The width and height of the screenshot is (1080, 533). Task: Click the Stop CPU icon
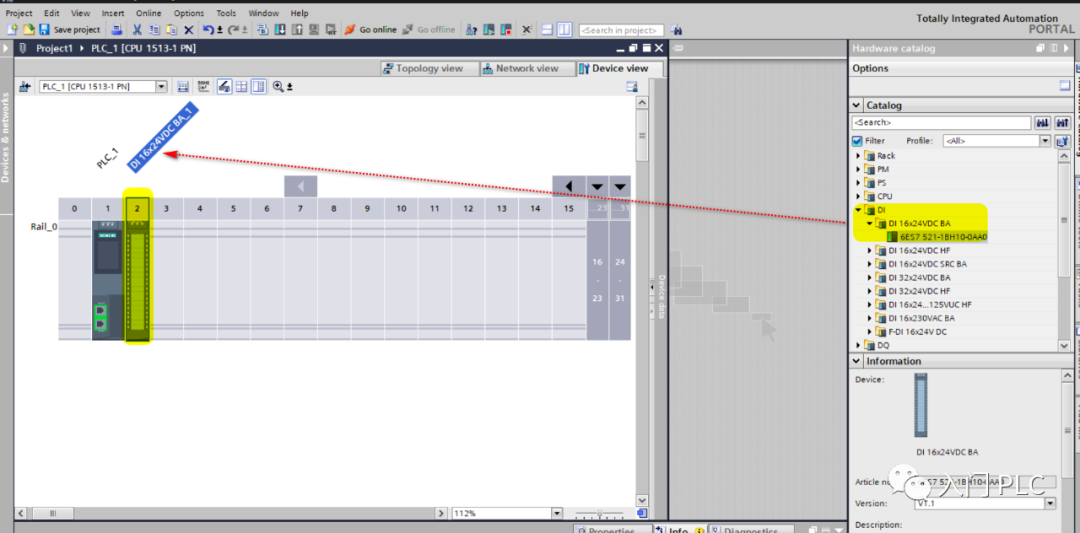click(506, 30)
